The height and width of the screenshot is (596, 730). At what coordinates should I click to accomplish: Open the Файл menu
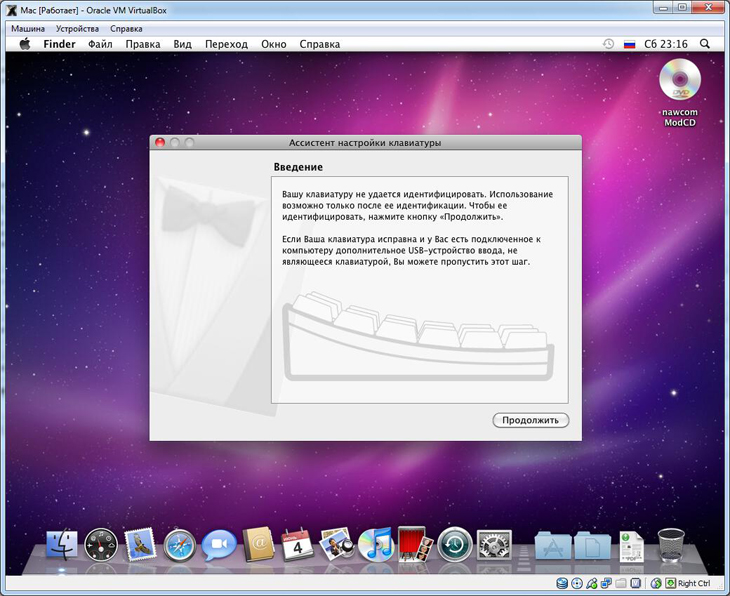[x=100, y=44]
